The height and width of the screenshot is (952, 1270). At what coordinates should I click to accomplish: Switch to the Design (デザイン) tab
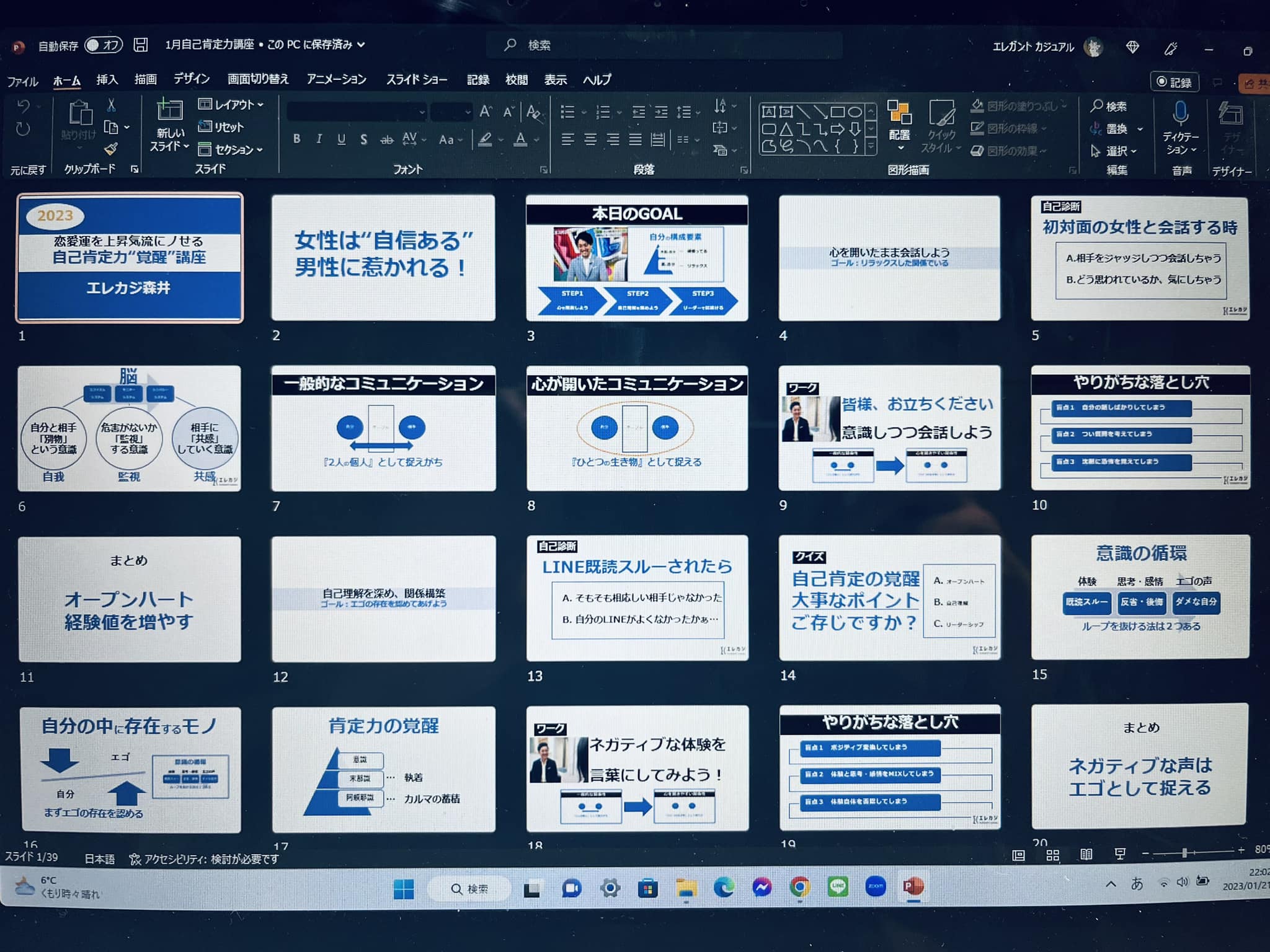pos(192,78)
